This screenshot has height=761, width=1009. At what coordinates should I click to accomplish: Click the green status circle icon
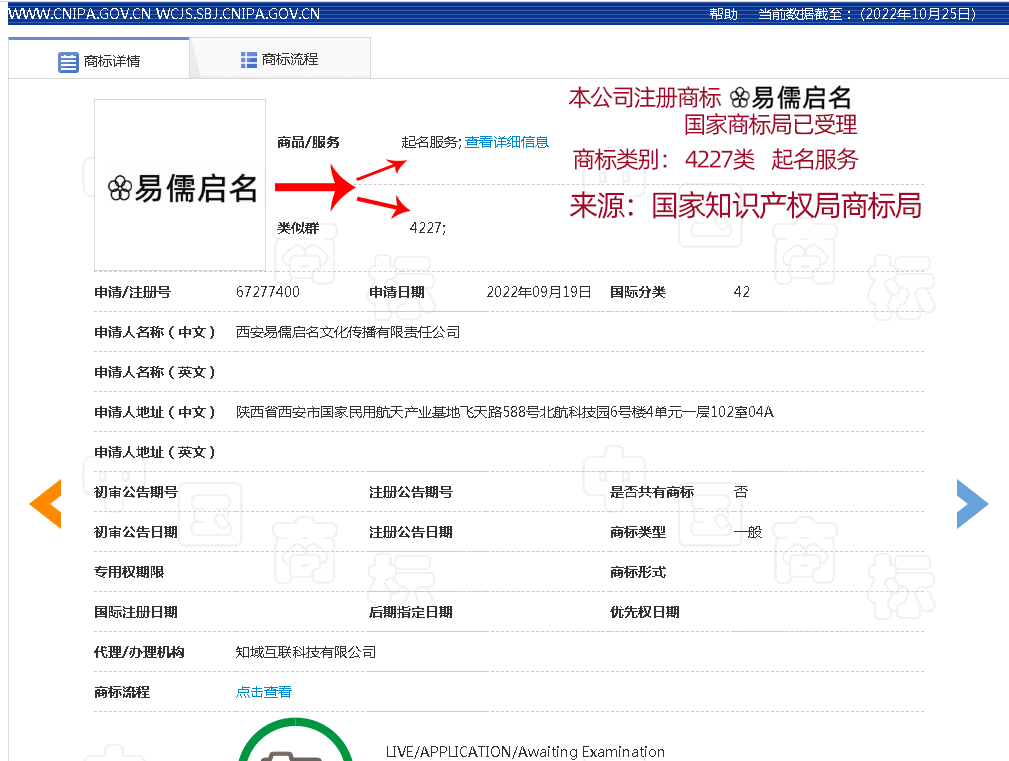295,740
